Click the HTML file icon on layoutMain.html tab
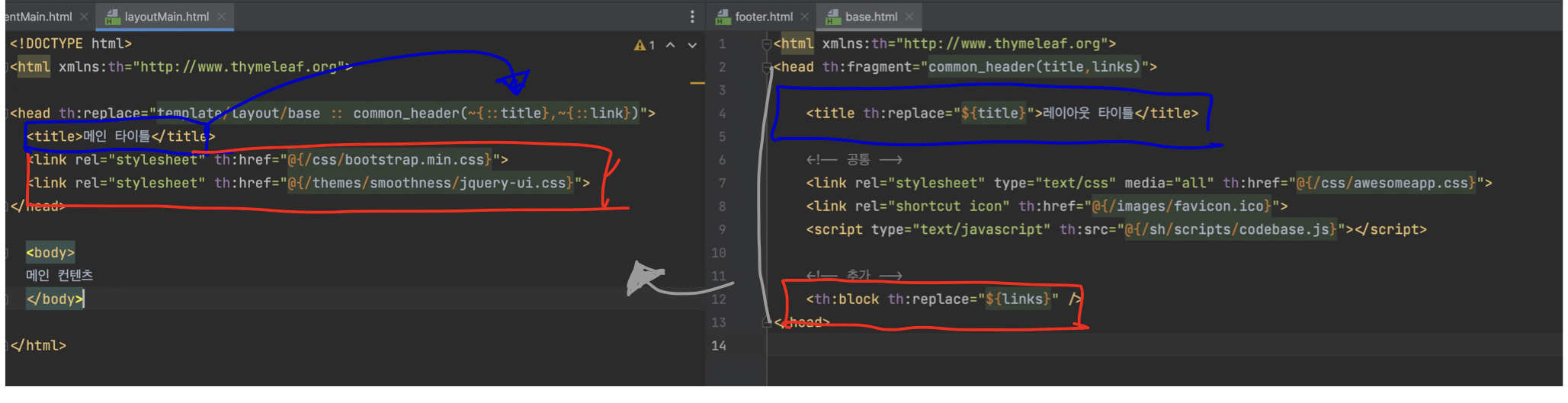 click(112, 16)
